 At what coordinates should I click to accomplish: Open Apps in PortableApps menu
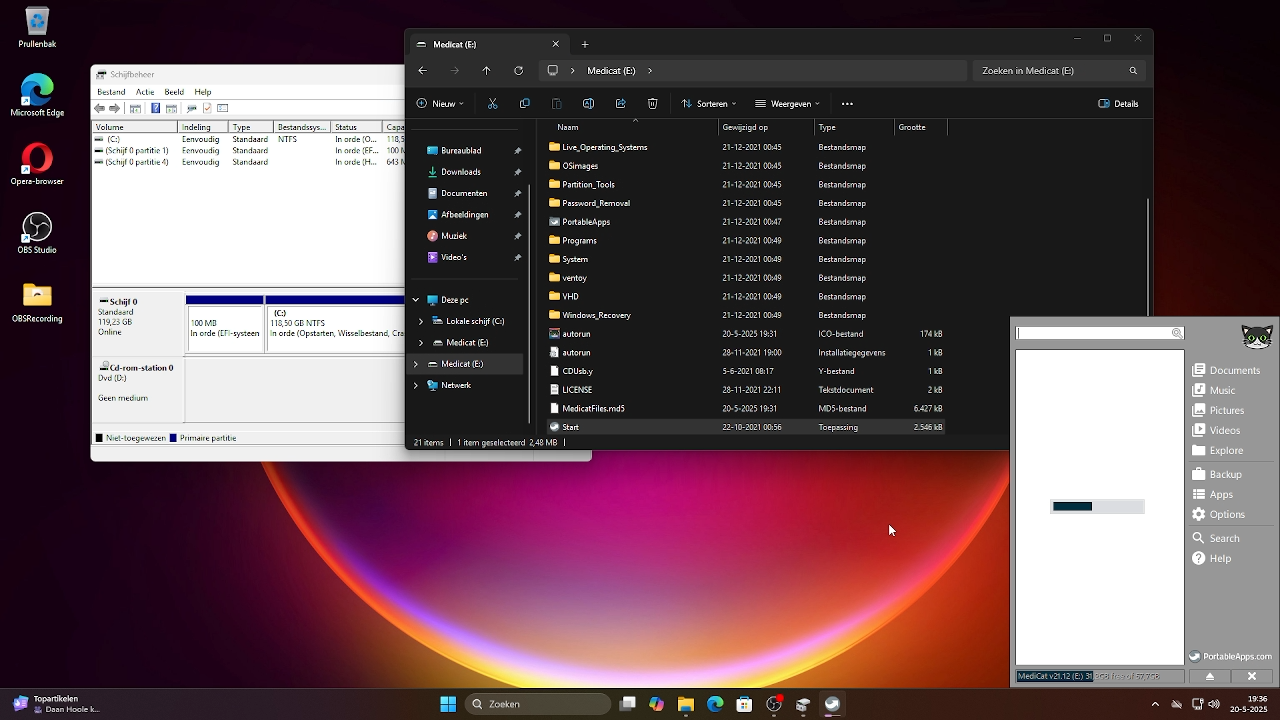1212,494
